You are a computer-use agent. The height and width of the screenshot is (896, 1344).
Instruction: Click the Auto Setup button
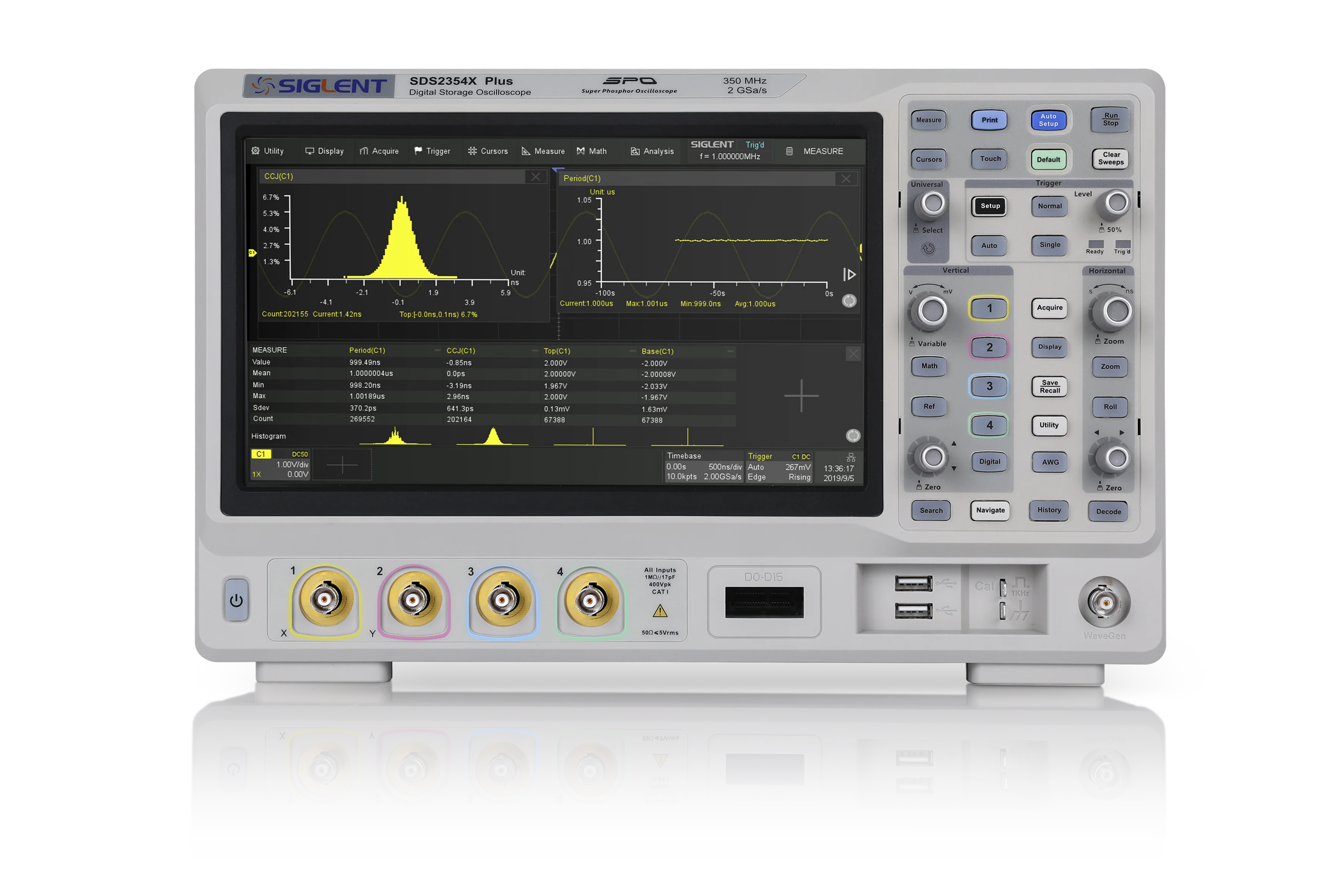1048,120
